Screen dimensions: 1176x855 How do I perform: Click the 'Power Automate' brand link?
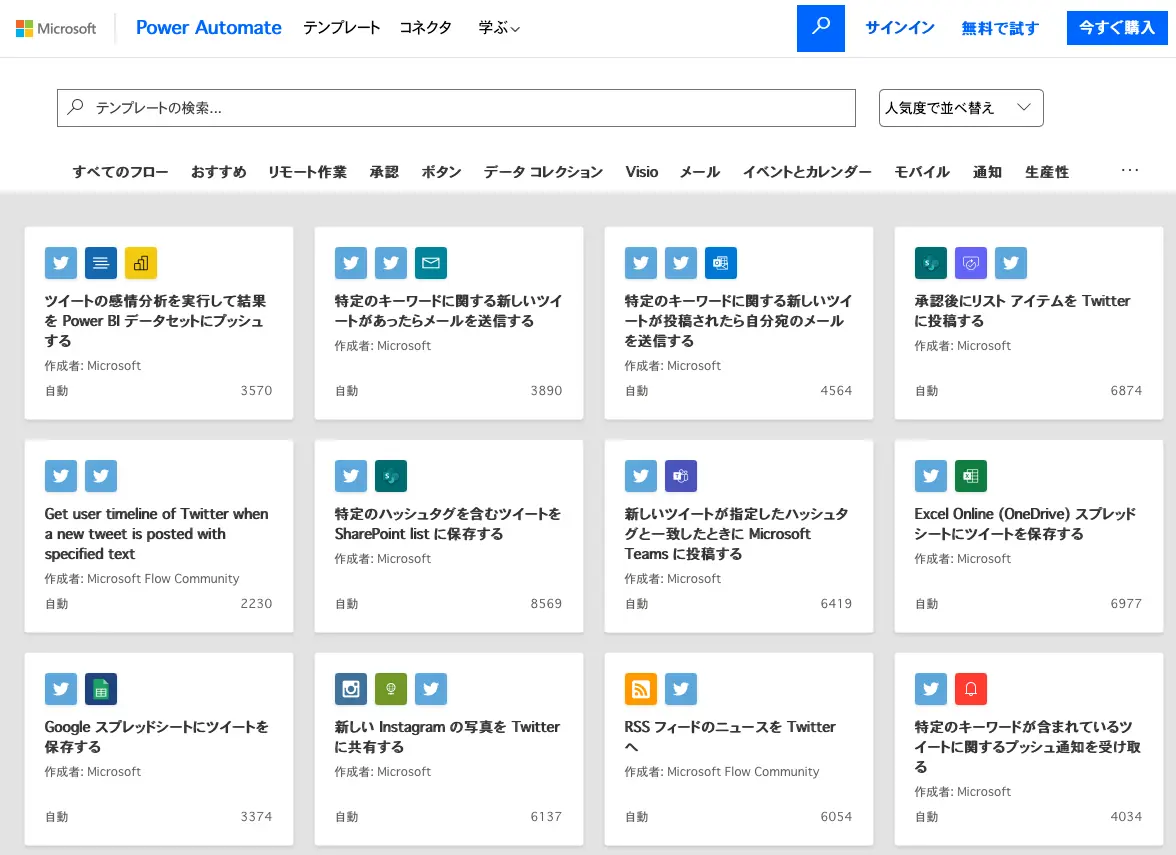tap(208, 28)
